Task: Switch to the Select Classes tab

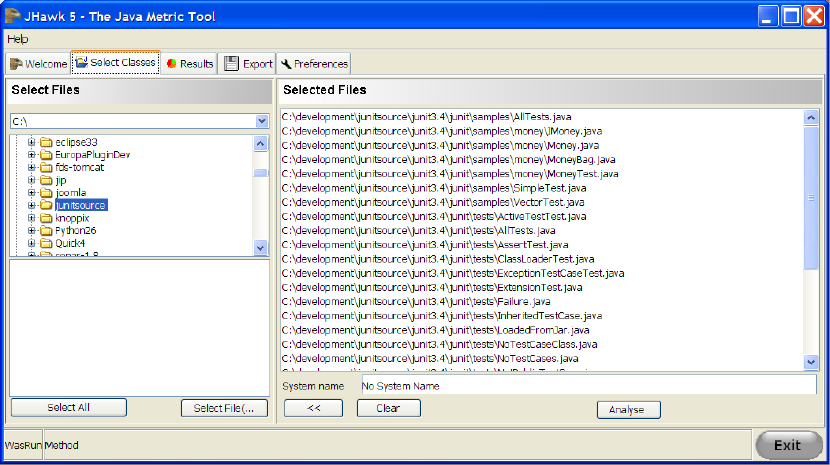Action: click(116, 62)
